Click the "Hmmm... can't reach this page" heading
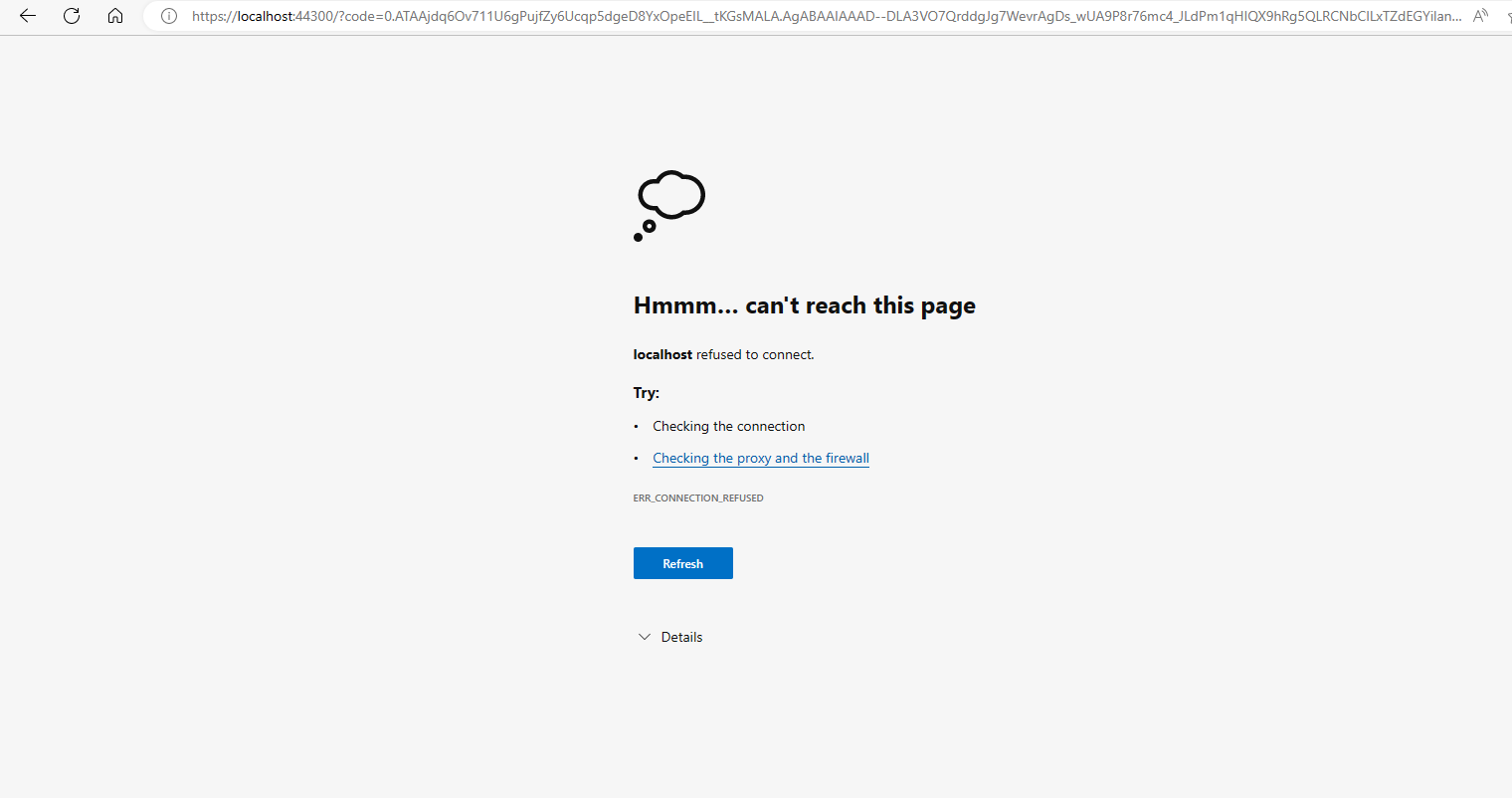 [x=804, y=306]
